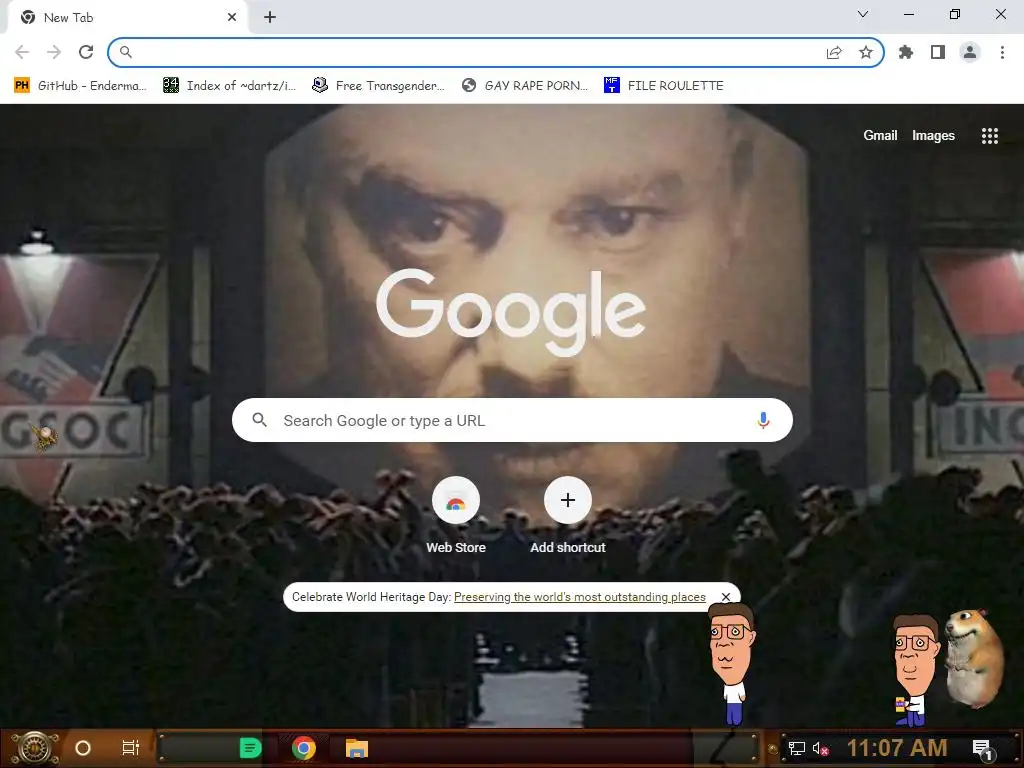Open the Index of ~dartz bookmark
The image size is (1024, 768).
[x=229, y=86]
